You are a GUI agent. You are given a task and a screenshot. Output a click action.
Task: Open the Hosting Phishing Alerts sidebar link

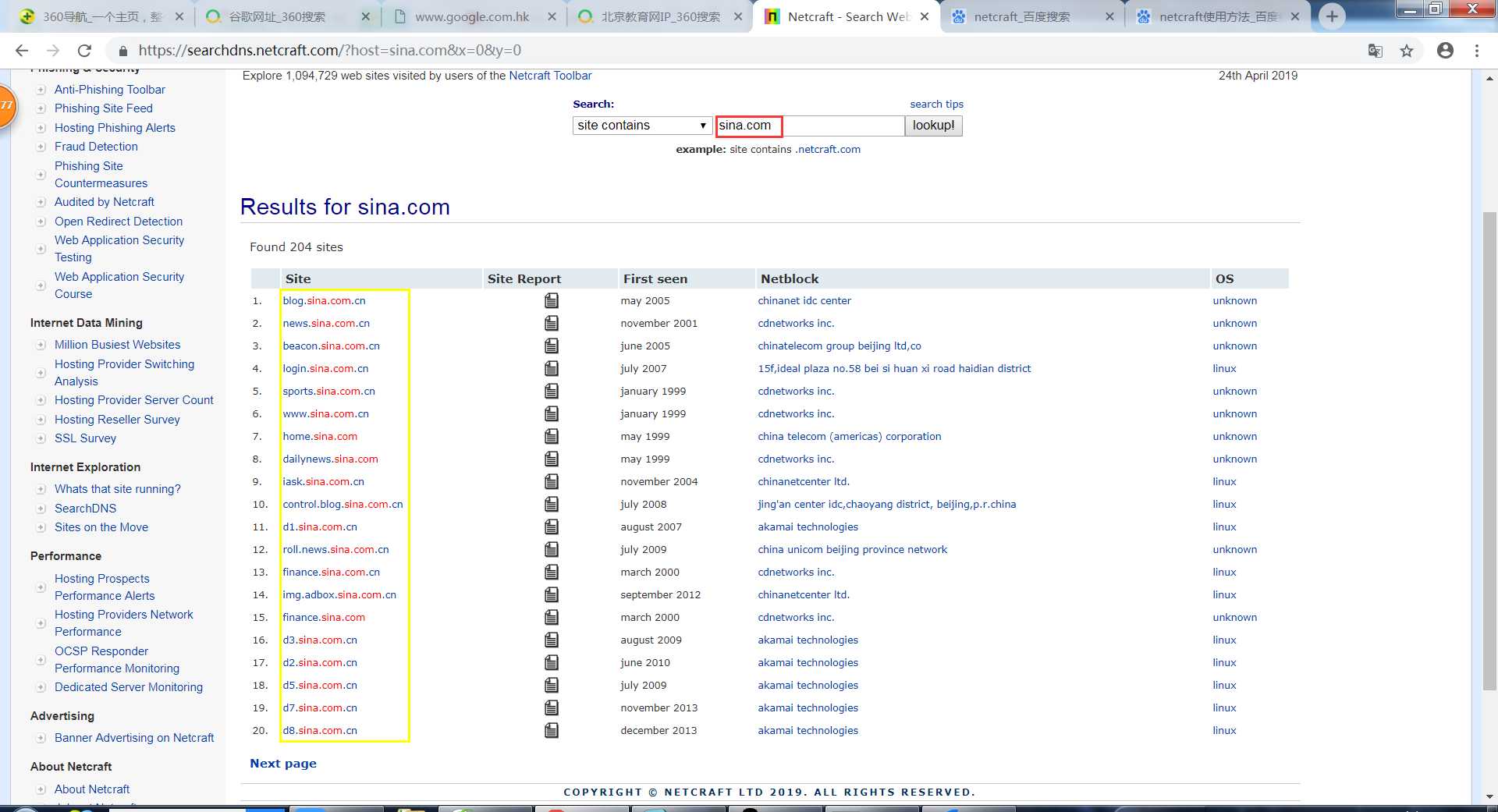point(115,128)
